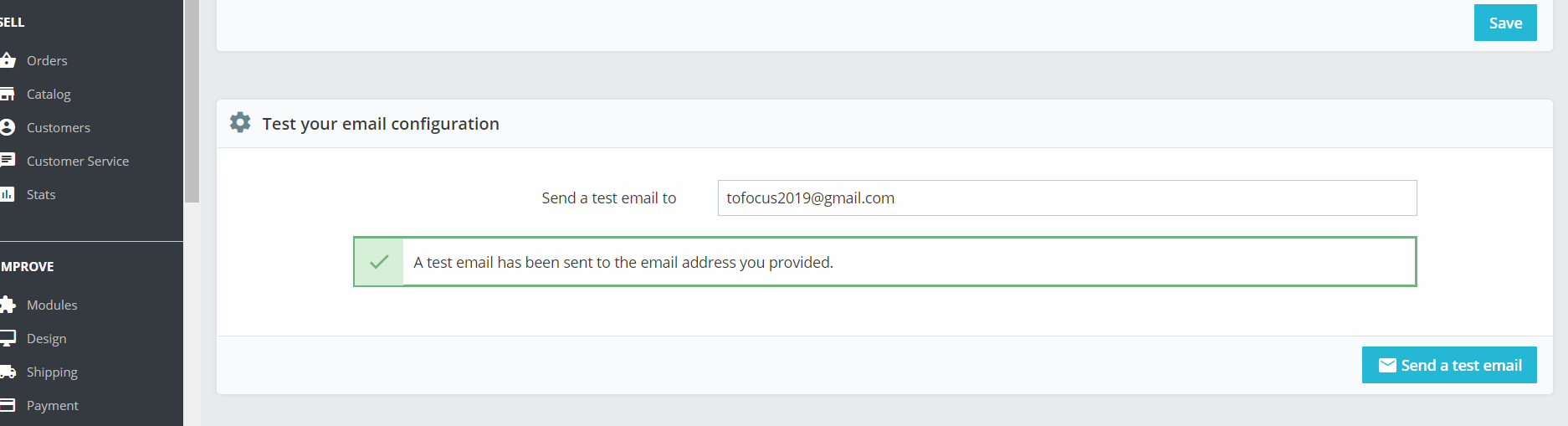Click the sidebar vertical scrollbar

(x=192, y=100)
